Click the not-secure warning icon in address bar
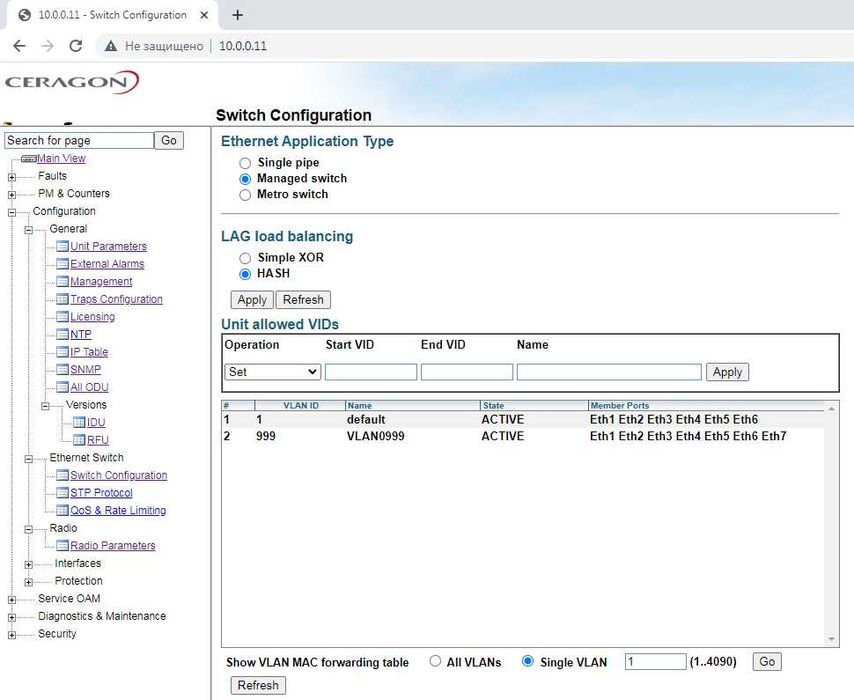 tap(110, 46)
